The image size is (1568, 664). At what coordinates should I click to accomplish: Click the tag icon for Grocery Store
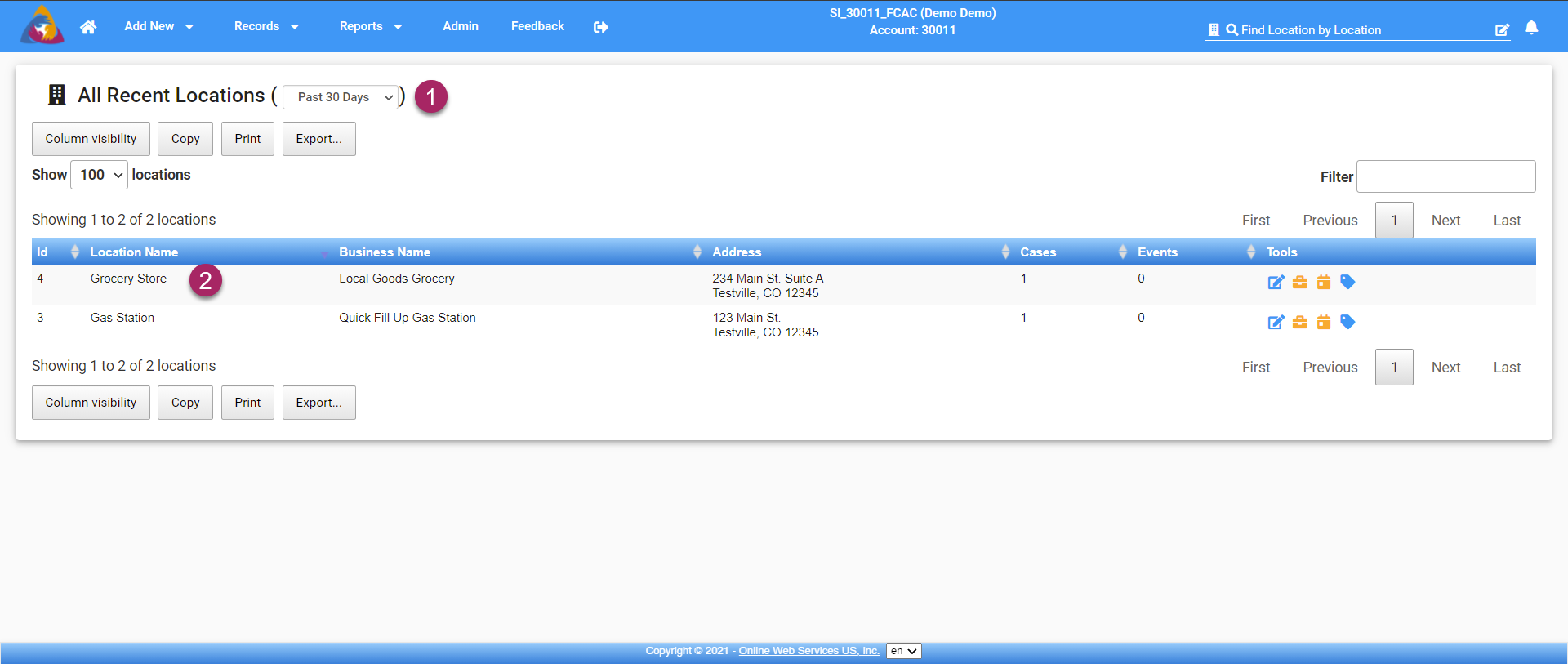click(x=1347, y=283)
